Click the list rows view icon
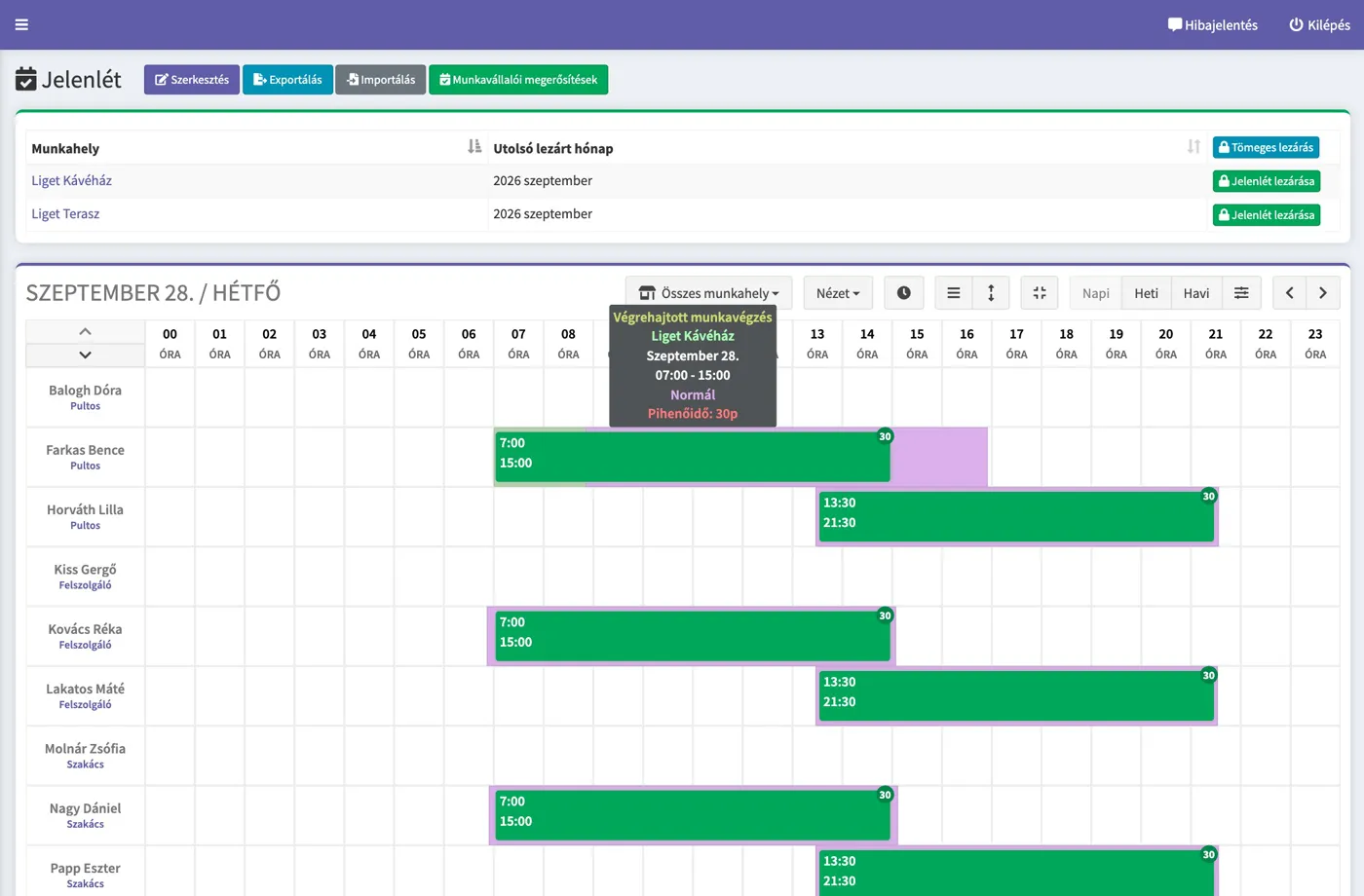Viewport: 1364px width, 896px height. pyautogui.click(x=954, y=293)
